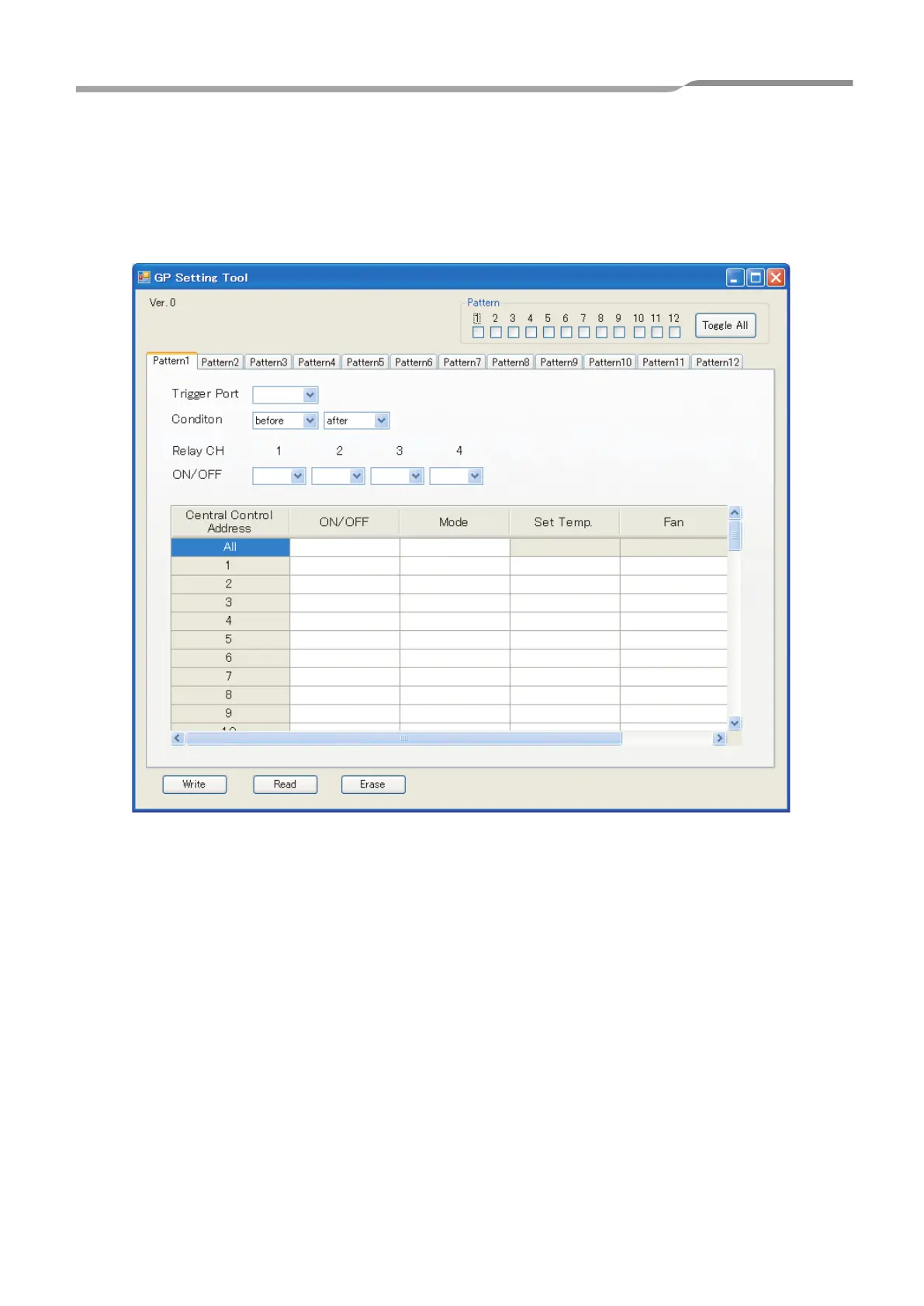Click the GP Setting Tool title bar icon
Image resolution: width=924 pixels, height=1306 pixels.
coord(144,277)
